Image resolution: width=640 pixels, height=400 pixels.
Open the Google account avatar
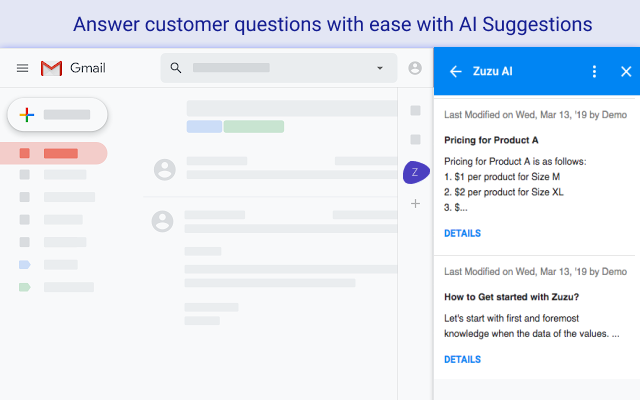[x=415, y=68]
